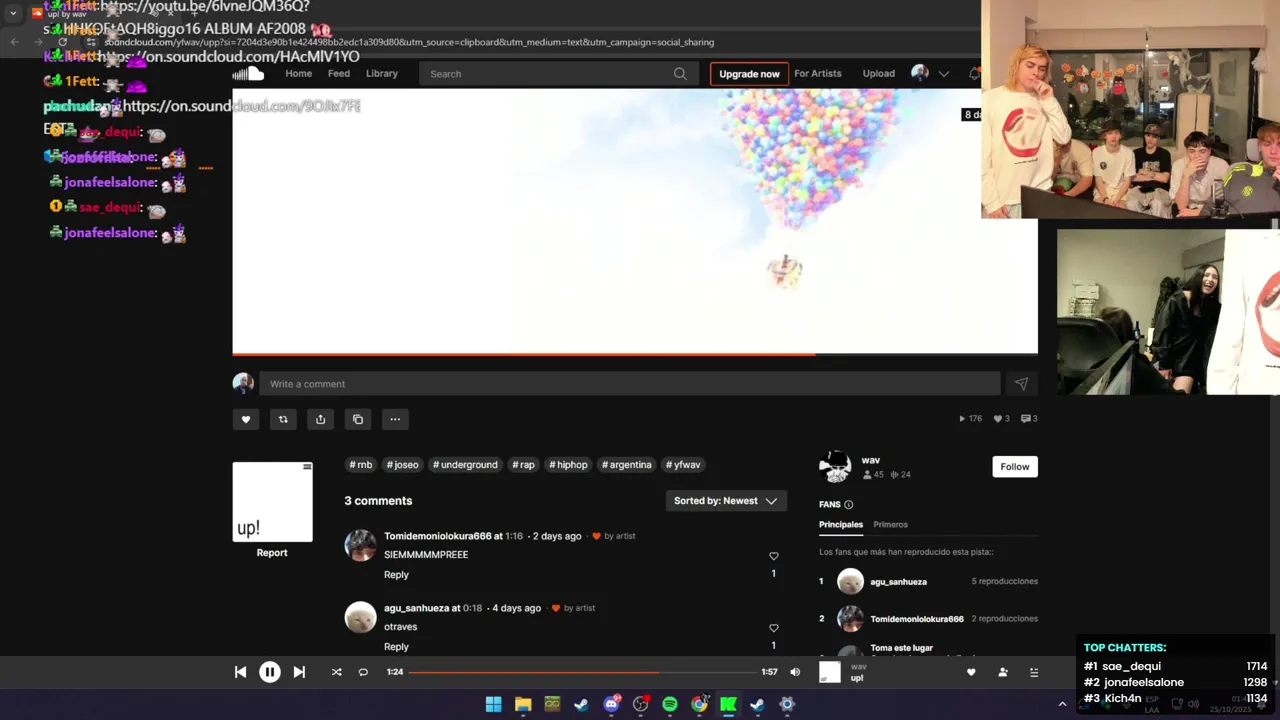Skip to previous track in player
This screenshot has height=720, width=1280.
click(x=240, y=672)
